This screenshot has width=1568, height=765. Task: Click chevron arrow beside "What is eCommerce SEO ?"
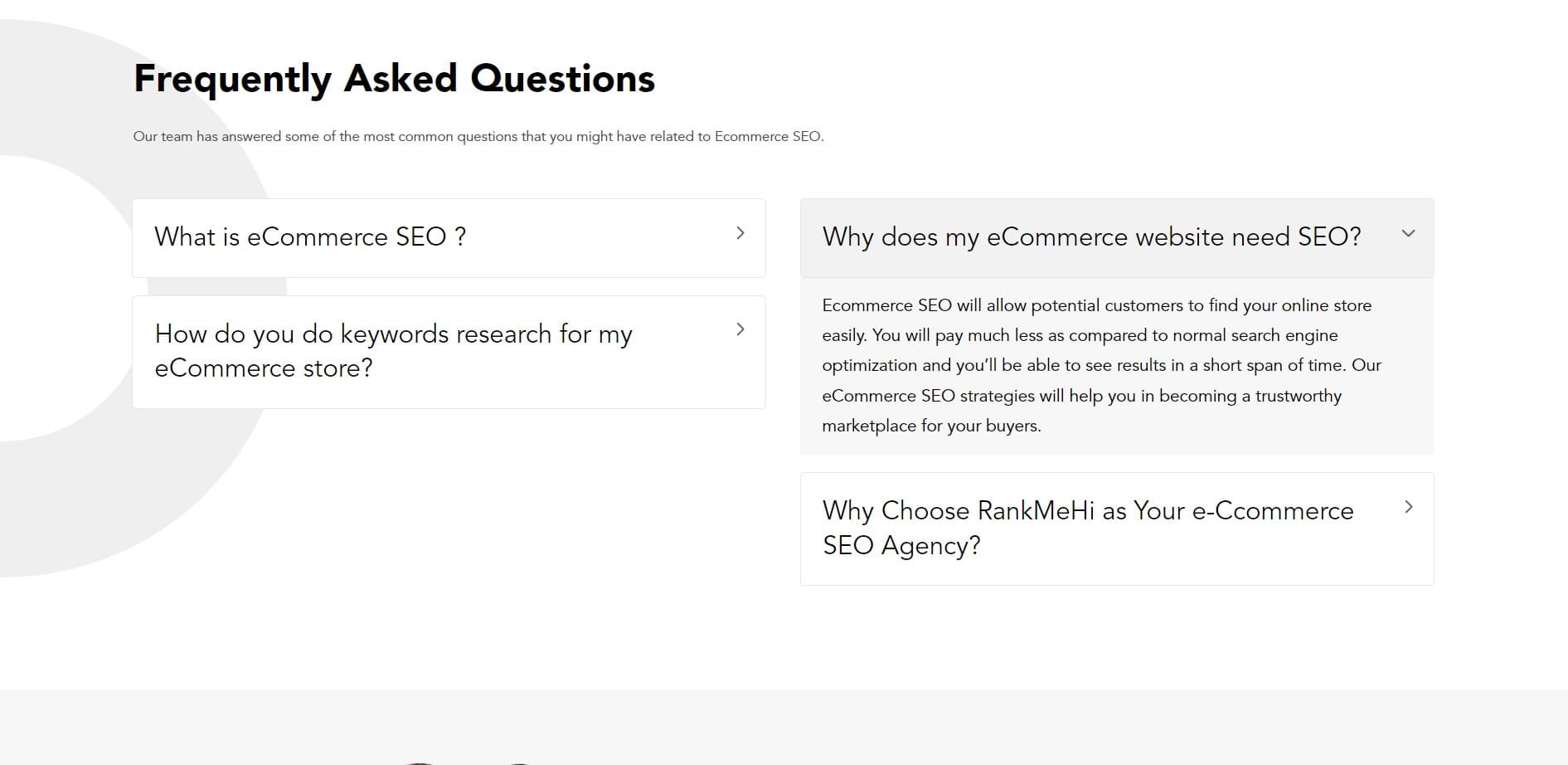click(740, 233)
